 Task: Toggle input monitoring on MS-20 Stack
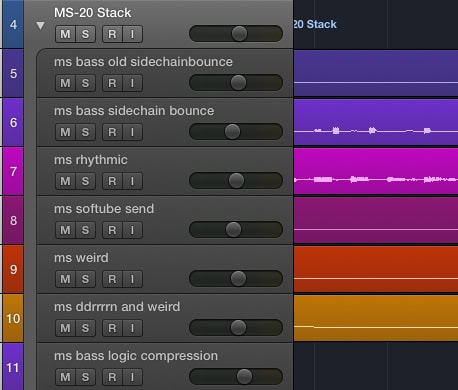coord(133,34)
